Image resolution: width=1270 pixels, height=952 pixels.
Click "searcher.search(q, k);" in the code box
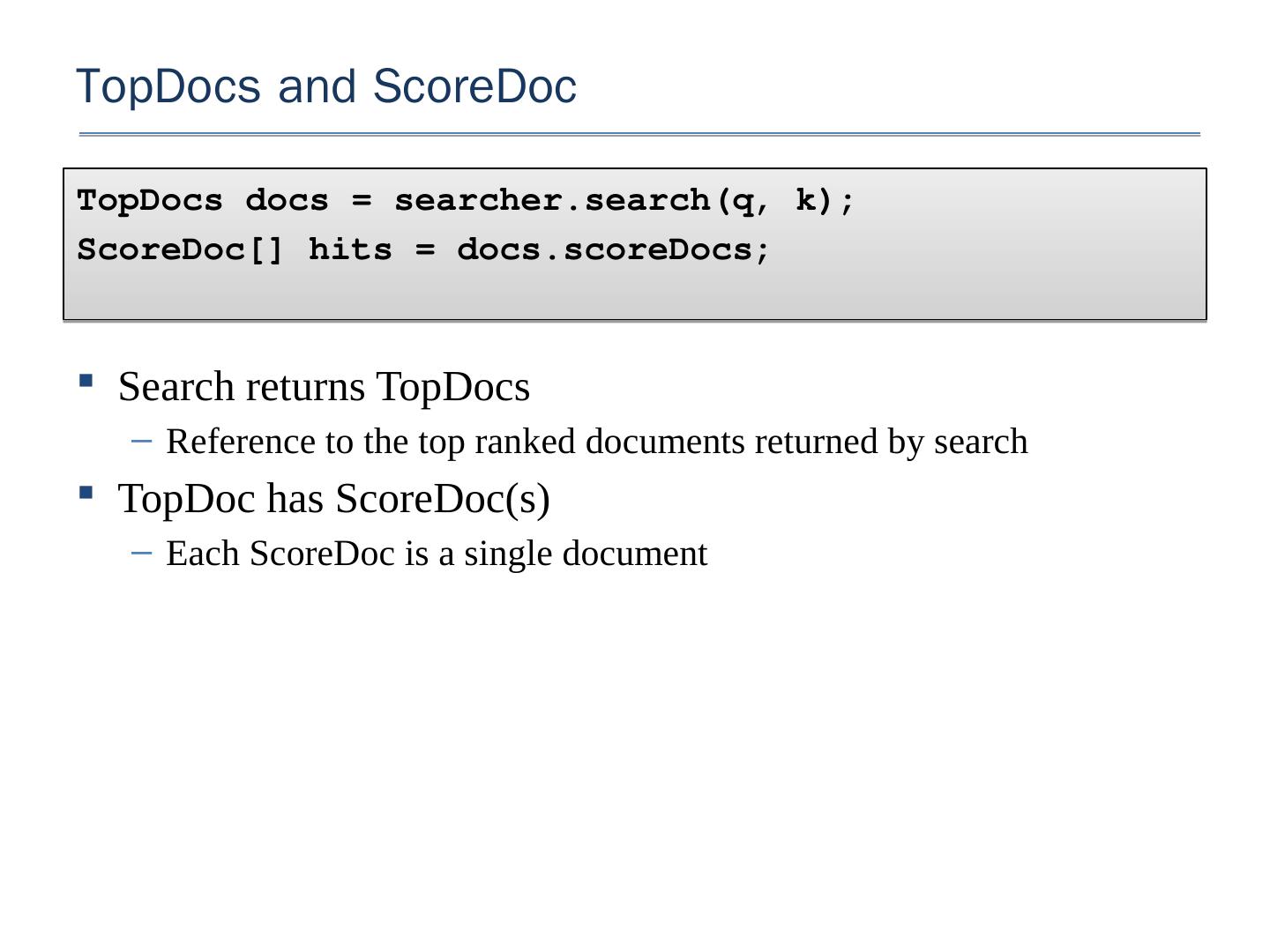[x=624, y=200]
